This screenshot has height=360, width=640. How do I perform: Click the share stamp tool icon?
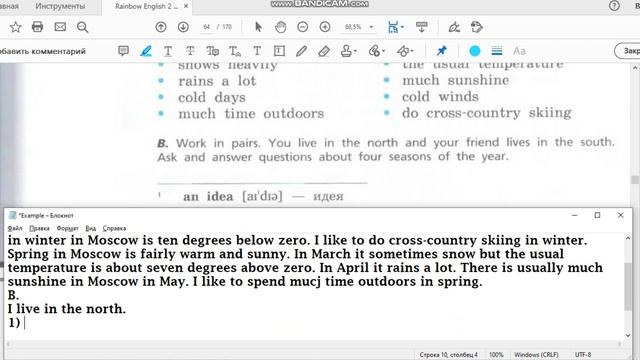pyautogui.click(x=476, y=27)
